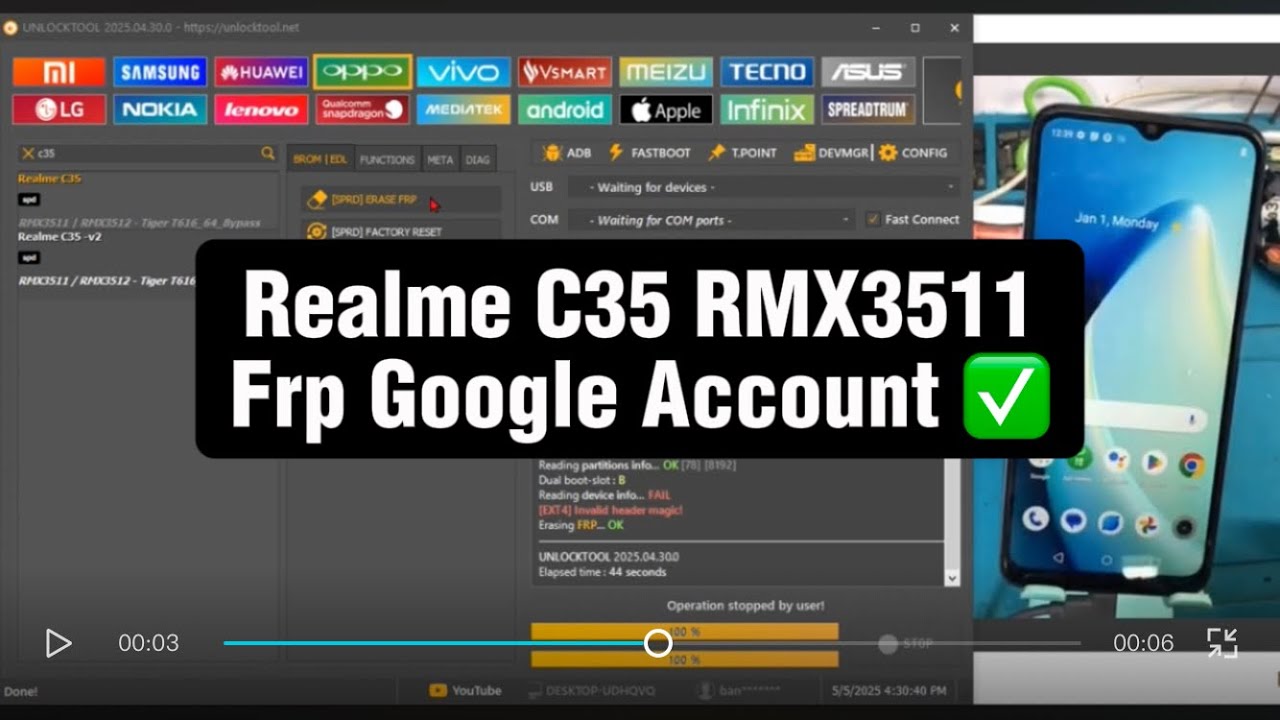
Task: Click the 00:06 video duration label
Action: click(1144, 643)
